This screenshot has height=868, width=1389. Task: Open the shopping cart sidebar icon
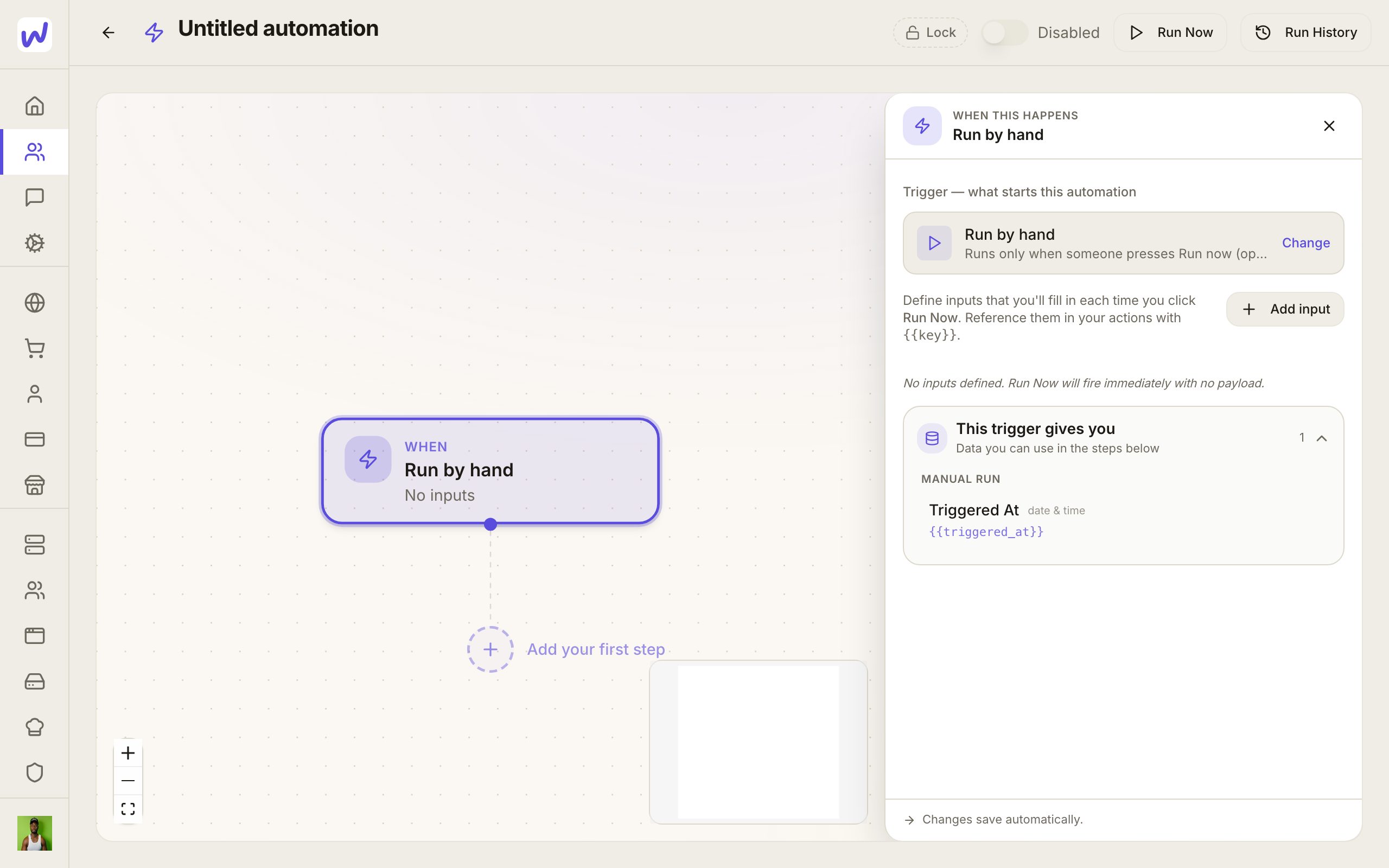click(34, 348)
